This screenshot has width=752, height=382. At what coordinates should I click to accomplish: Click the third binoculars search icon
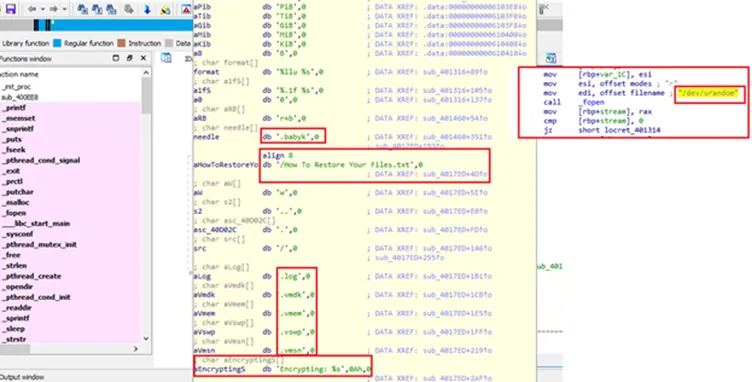pos(111,9)
